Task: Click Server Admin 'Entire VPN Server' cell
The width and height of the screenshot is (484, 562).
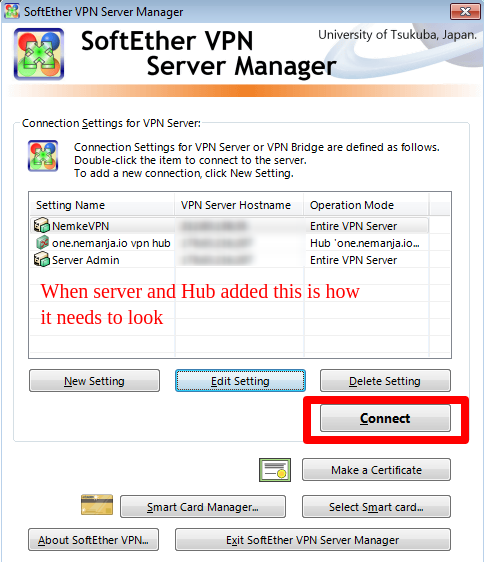Action: [x=353, y=260]
